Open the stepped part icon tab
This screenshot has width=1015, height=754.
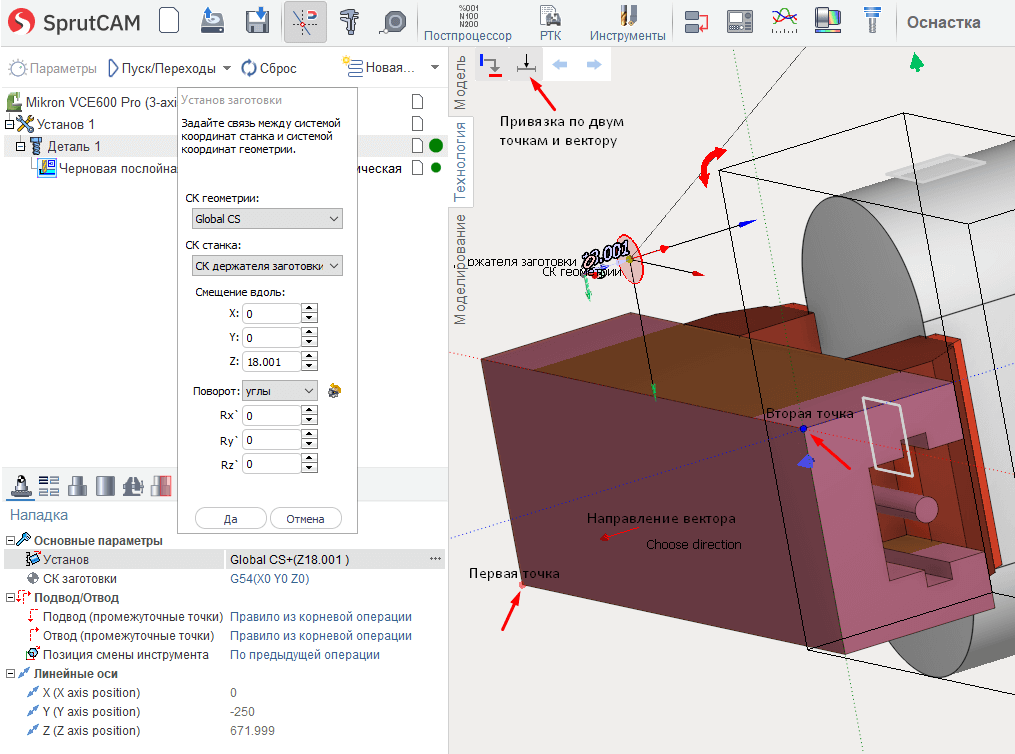[77, 486]
